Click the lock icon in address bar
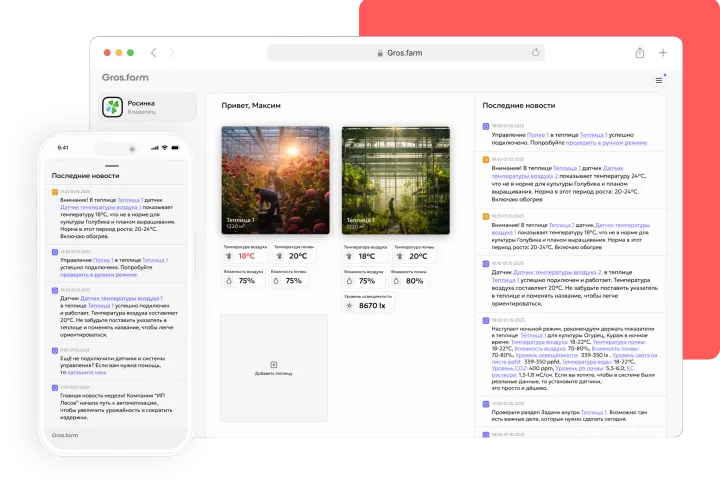This screenshot has height=484, width=720. click(x=380, y=53)
